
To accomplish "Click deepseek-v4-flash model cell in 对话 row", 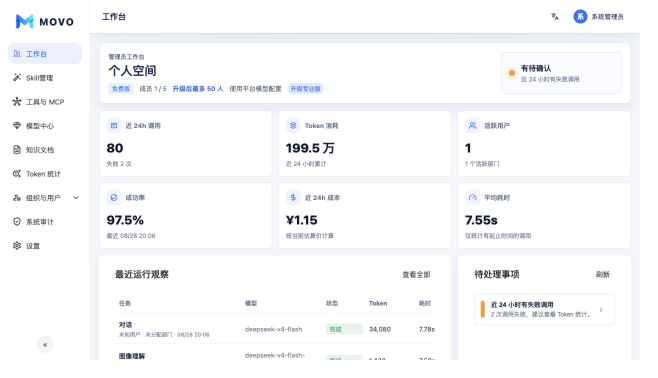I will (x=274, y=329).
